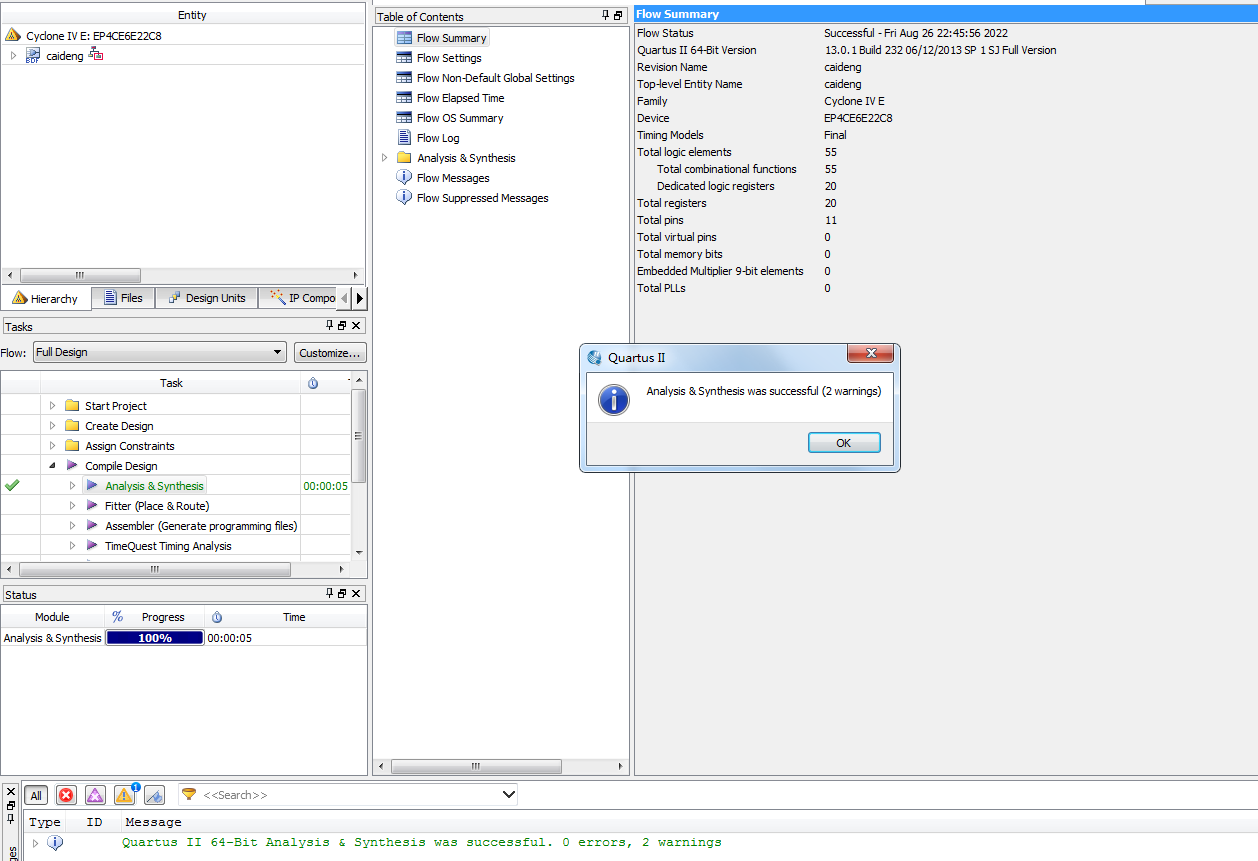Close the Tasks panel
The width and height of the screenshot is (1258, 861).
(x=357, y=326)
